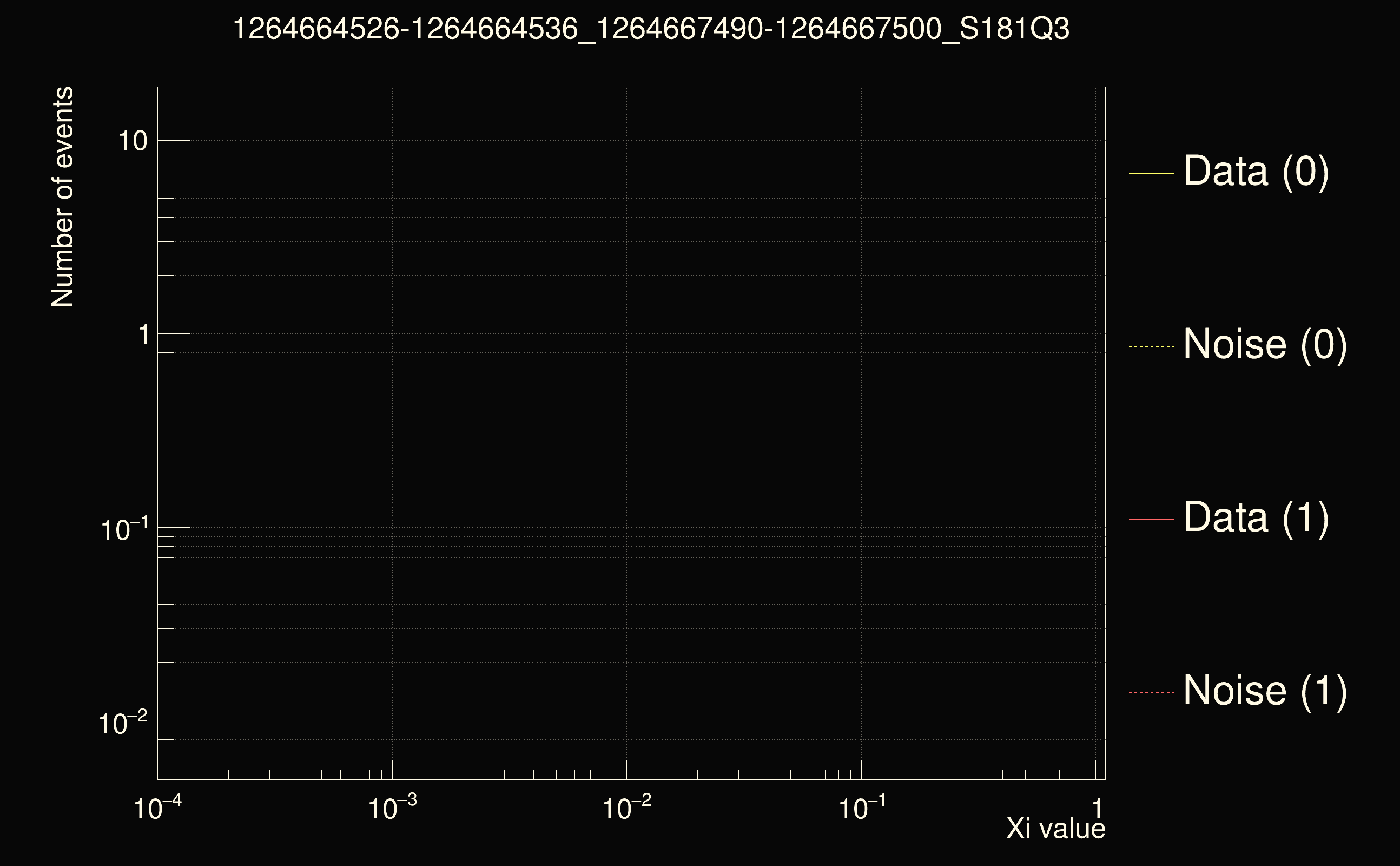The width and height of the screenshot is (1400, 866).
Task: Click the plot title text at top
Action: [651, 29]
